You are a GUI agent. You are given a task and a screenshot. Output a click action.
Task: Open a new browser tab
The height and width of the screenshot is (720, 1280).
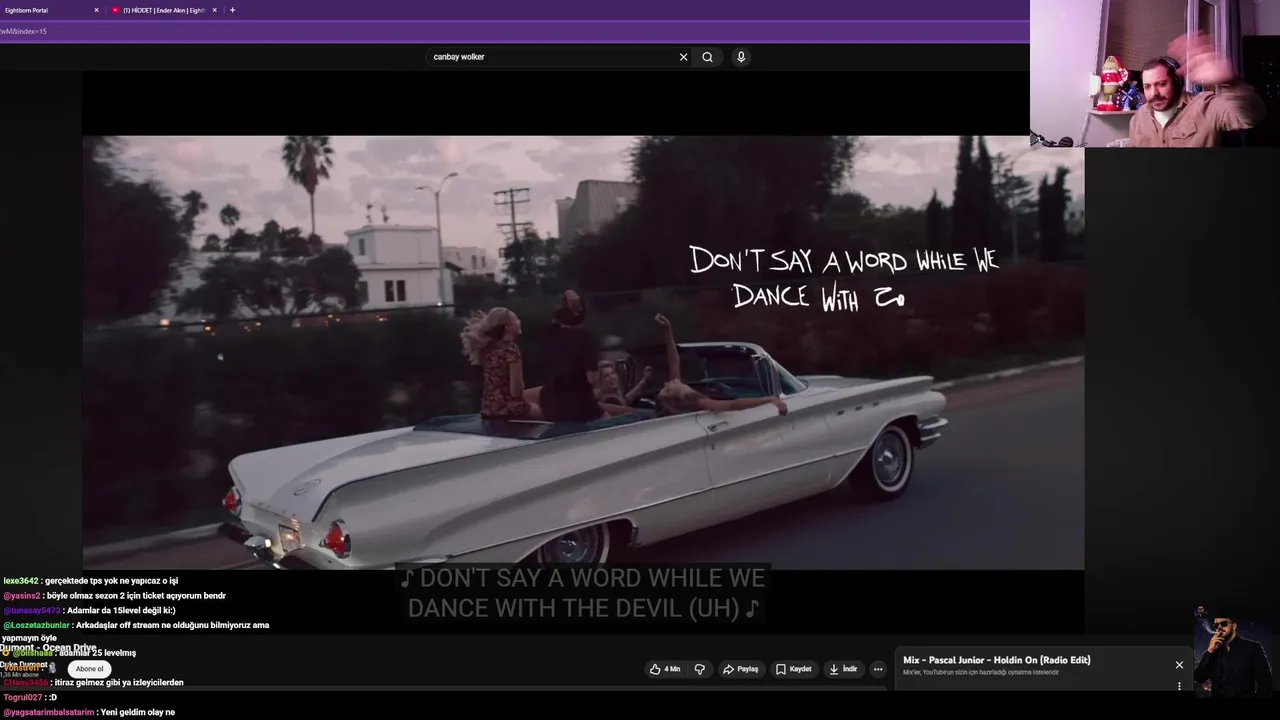233,10
